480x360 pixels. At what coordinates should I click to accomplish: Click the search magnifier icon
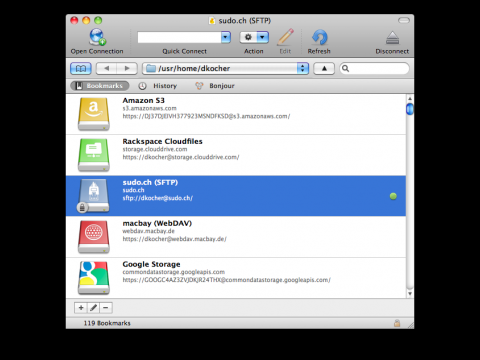(x=346, y=68)
